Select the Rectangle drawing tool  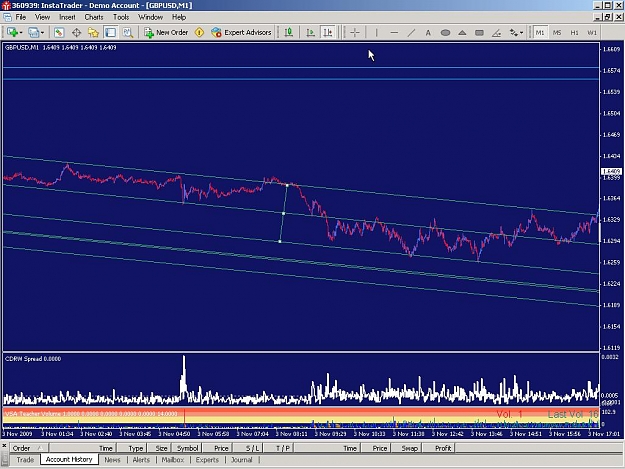coord(480,32)
